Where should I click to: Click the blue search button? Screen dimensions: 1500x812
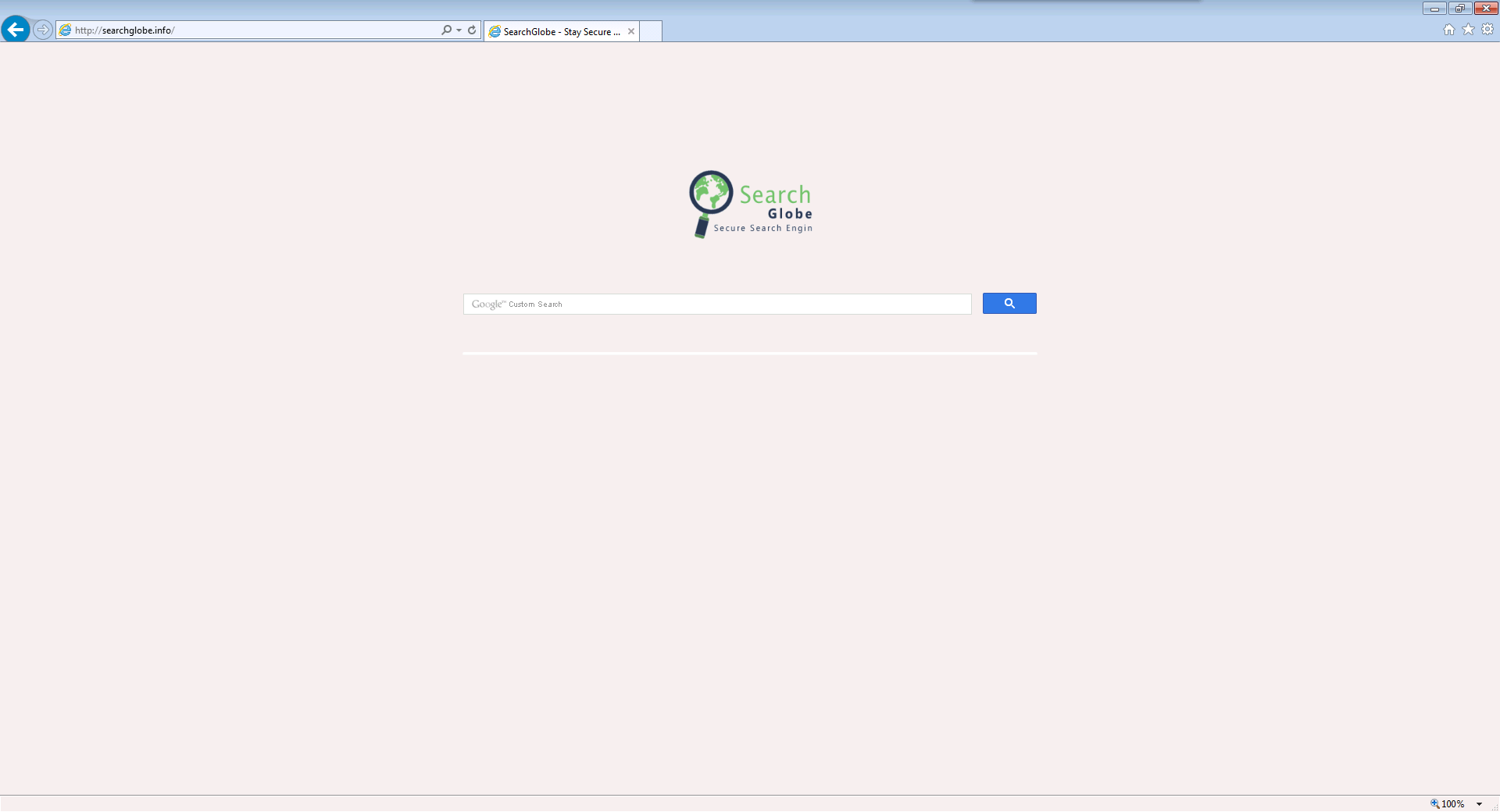pos(1009,303)
